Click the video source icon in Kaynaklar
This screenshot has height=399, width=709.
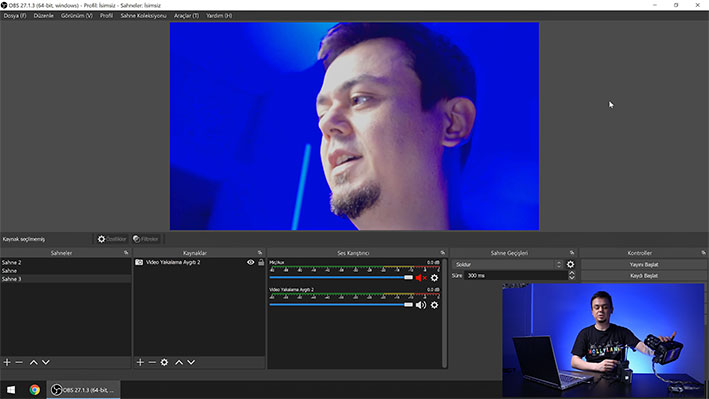[139, 262]
